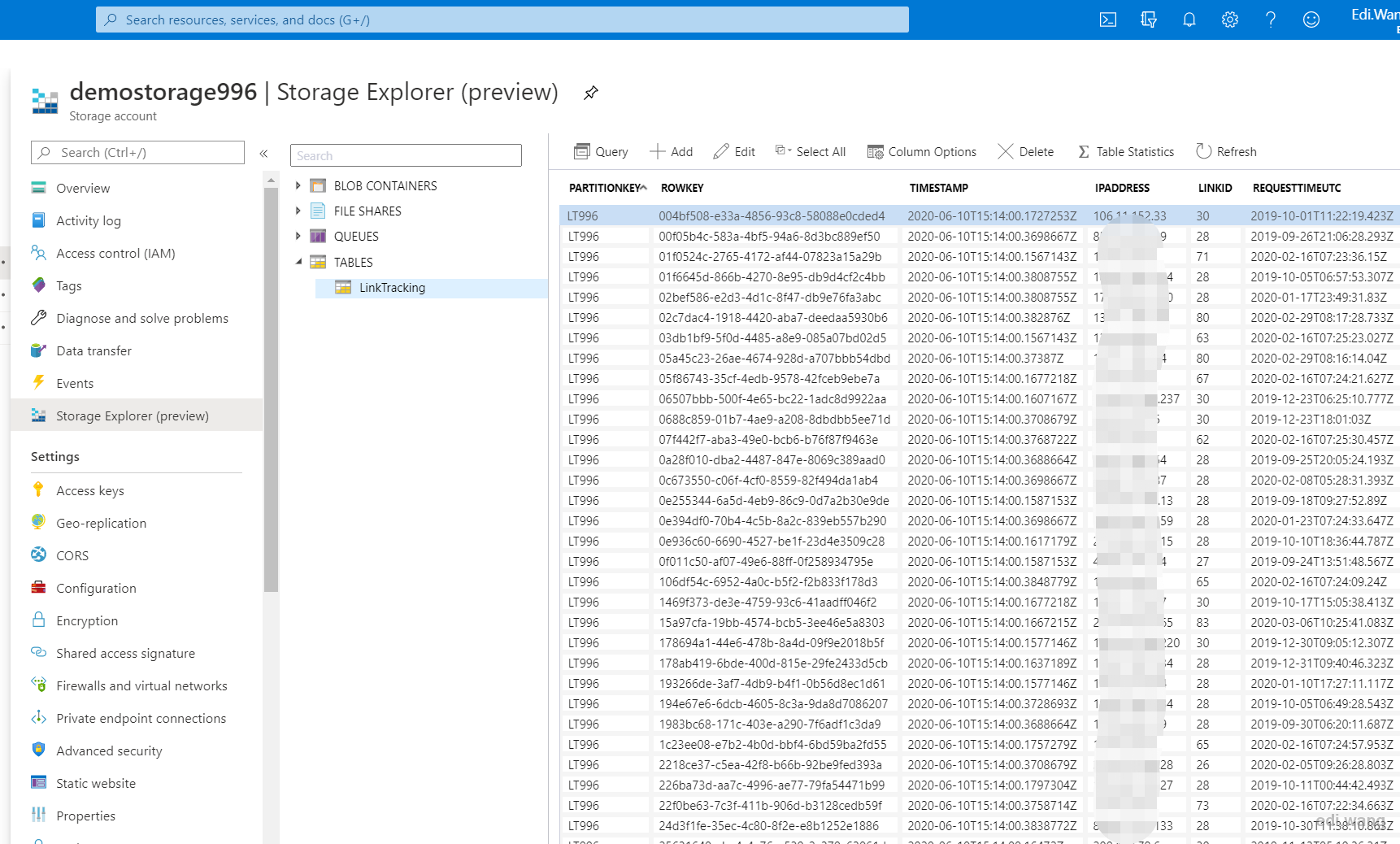
Task: Click the Access keys key icon
Action: tap(38, 490)
